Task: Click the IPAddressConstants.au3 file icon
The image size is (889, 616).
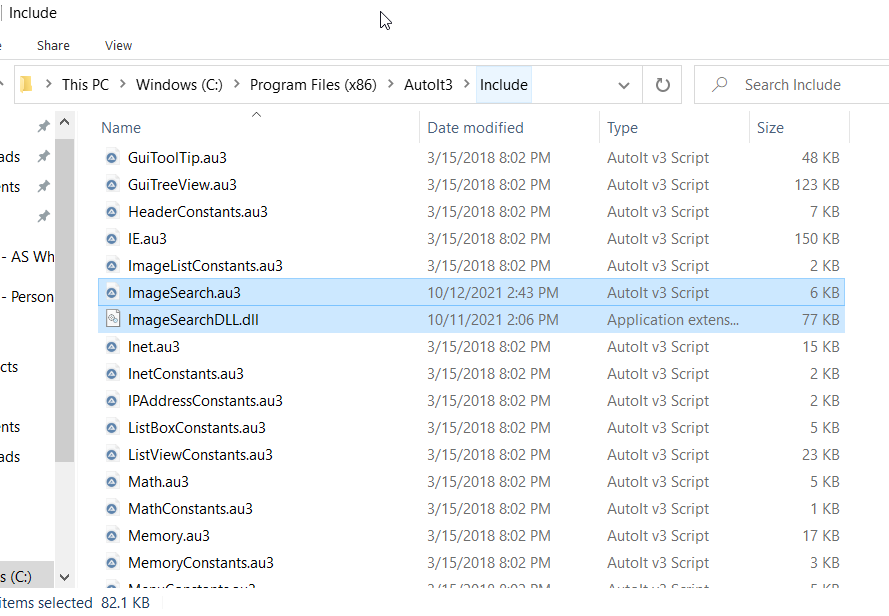Action: 112,400
